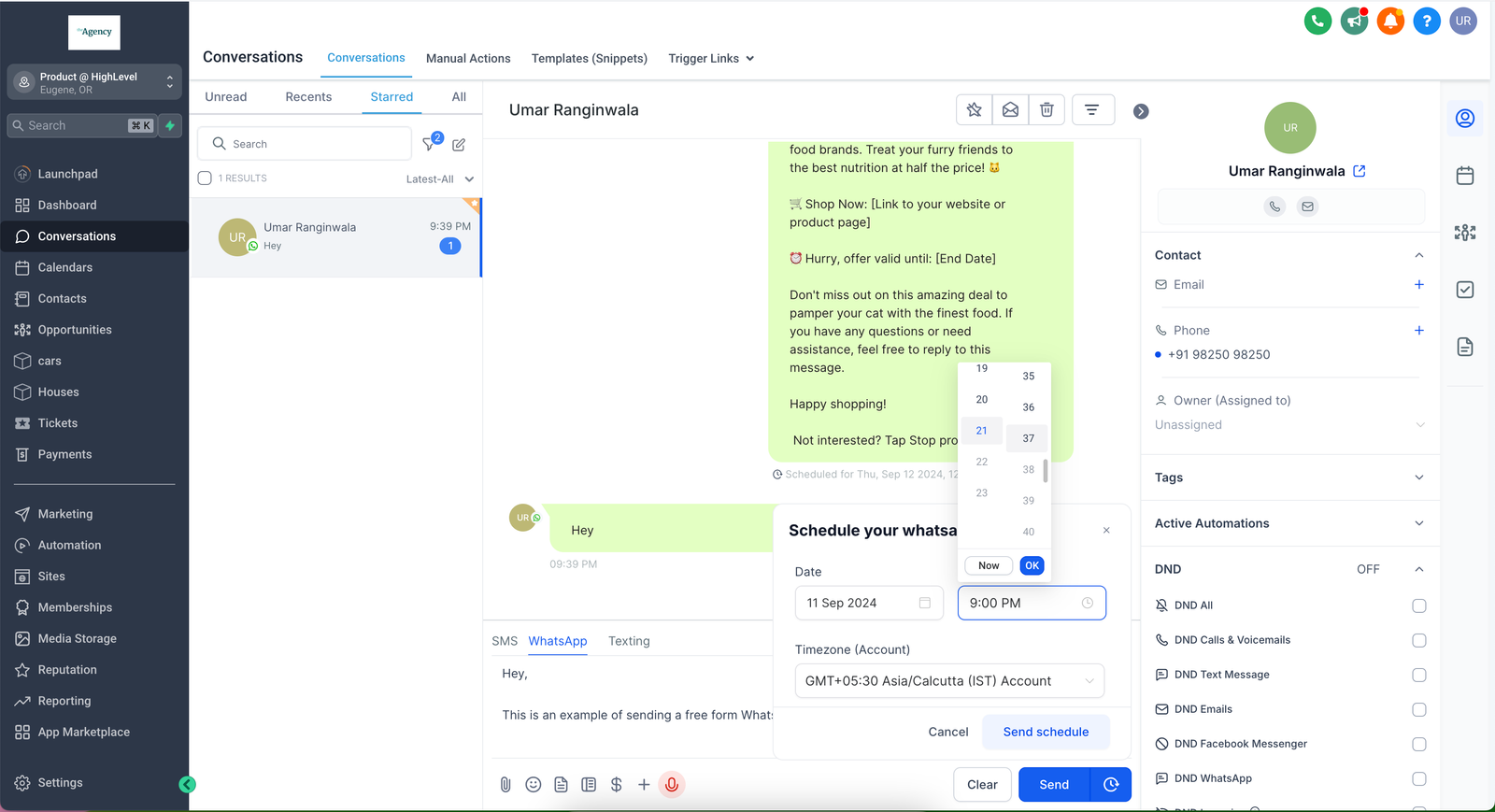This screenshot has height=812, width=1495.
Task: Open the Latest-All sort dropdown
Action: [439, 179]
